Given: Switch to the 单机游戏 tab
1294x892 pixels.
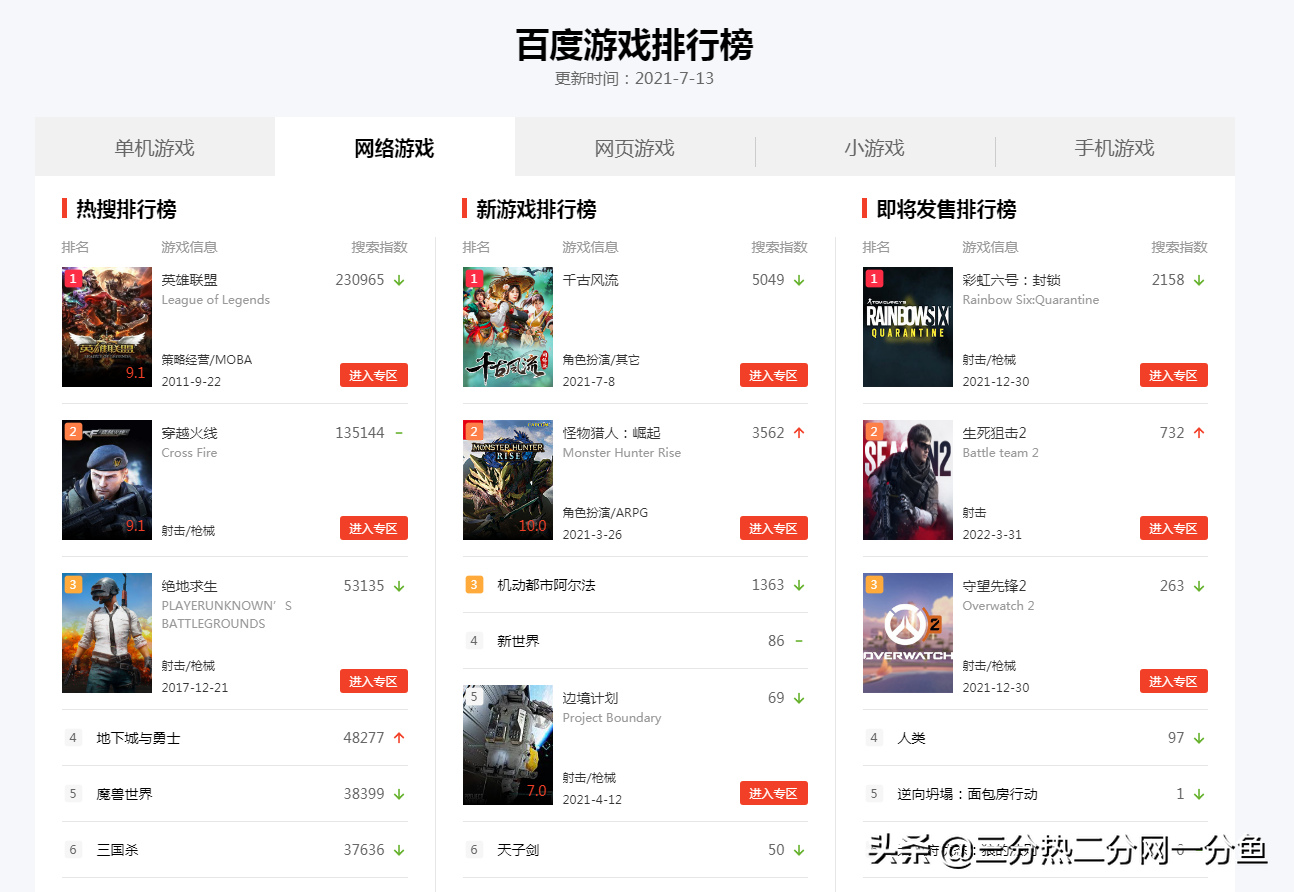Looking at the screenshot, I should click(x=155, y=148).
